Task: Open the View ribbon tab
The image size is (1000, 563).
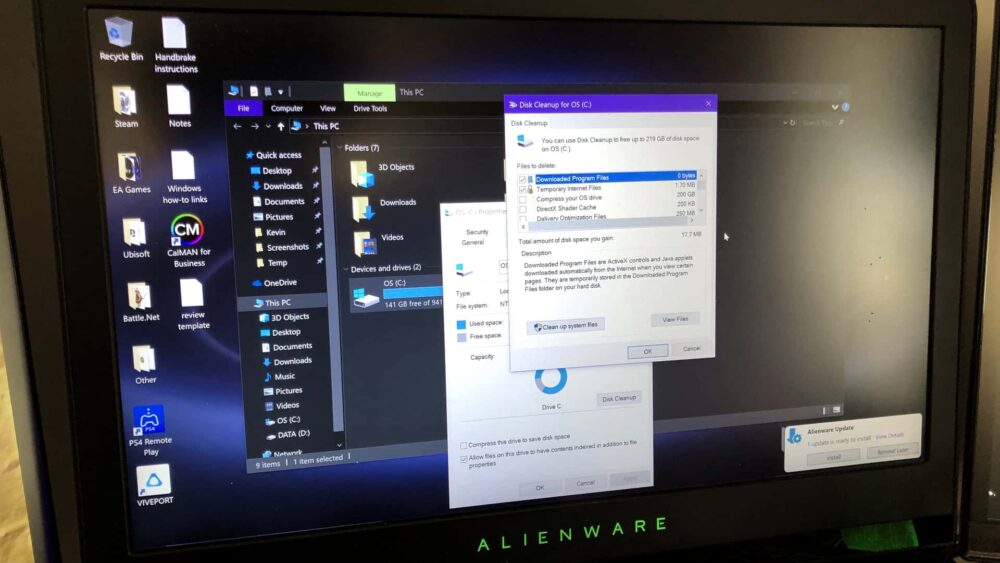Action: pos(328,108)
